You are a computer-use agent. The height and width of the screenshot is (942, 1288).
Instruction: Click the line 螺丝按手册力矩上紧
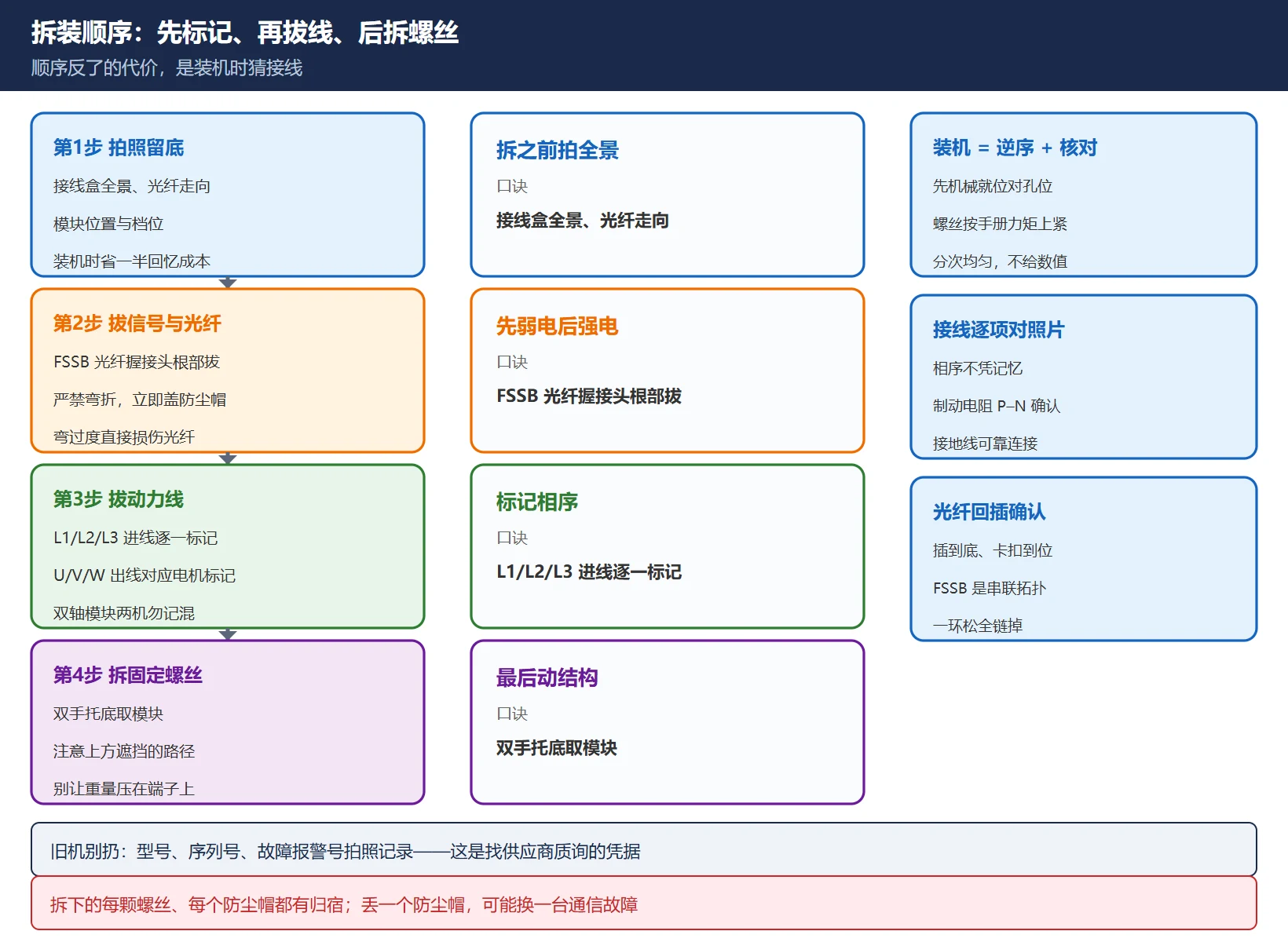[x=1000, y=224]
